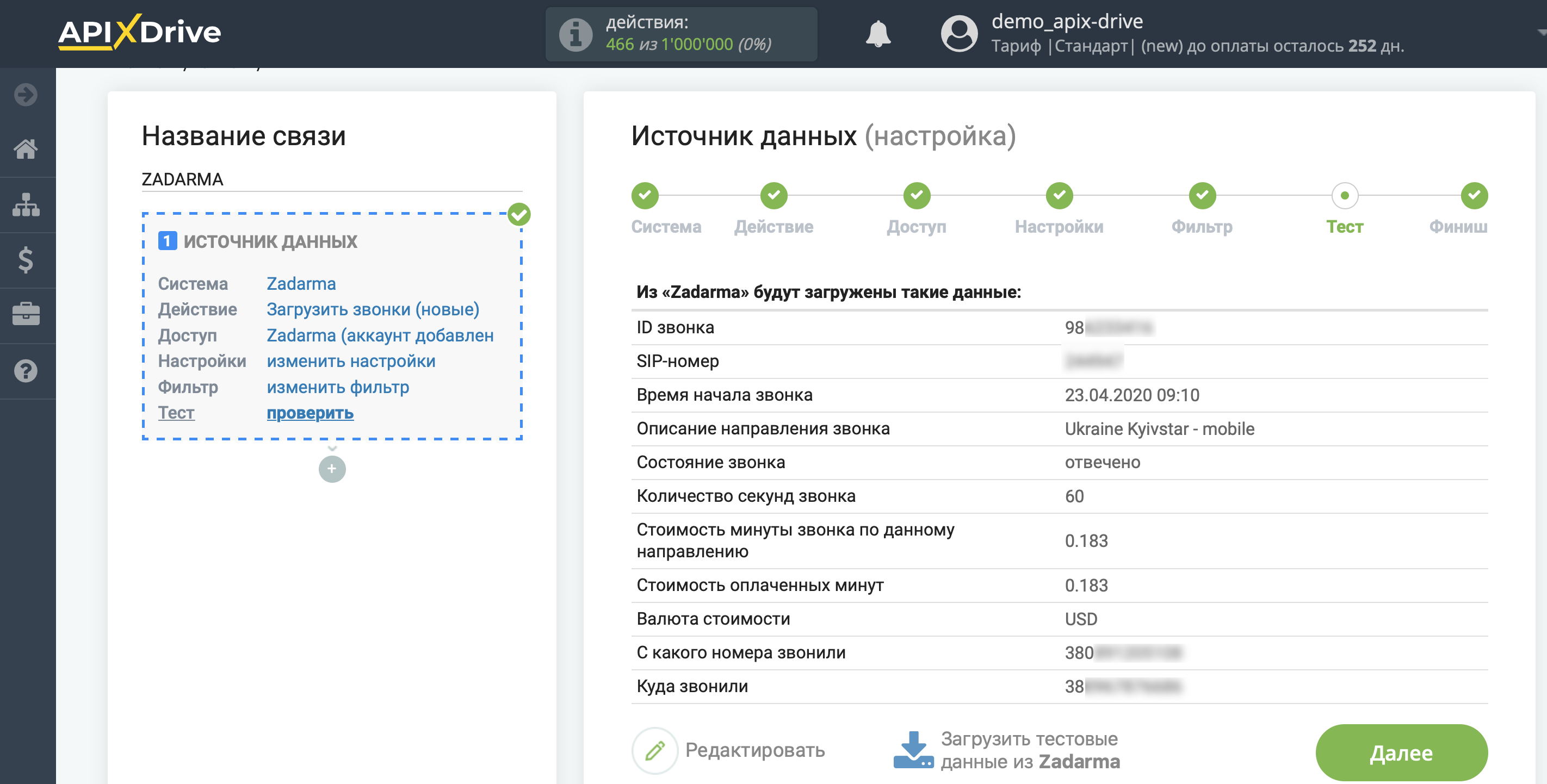Click the SIP-номер row label
Image resolution: width=1547 pixels, height=784 pixels.
point(677,361)
